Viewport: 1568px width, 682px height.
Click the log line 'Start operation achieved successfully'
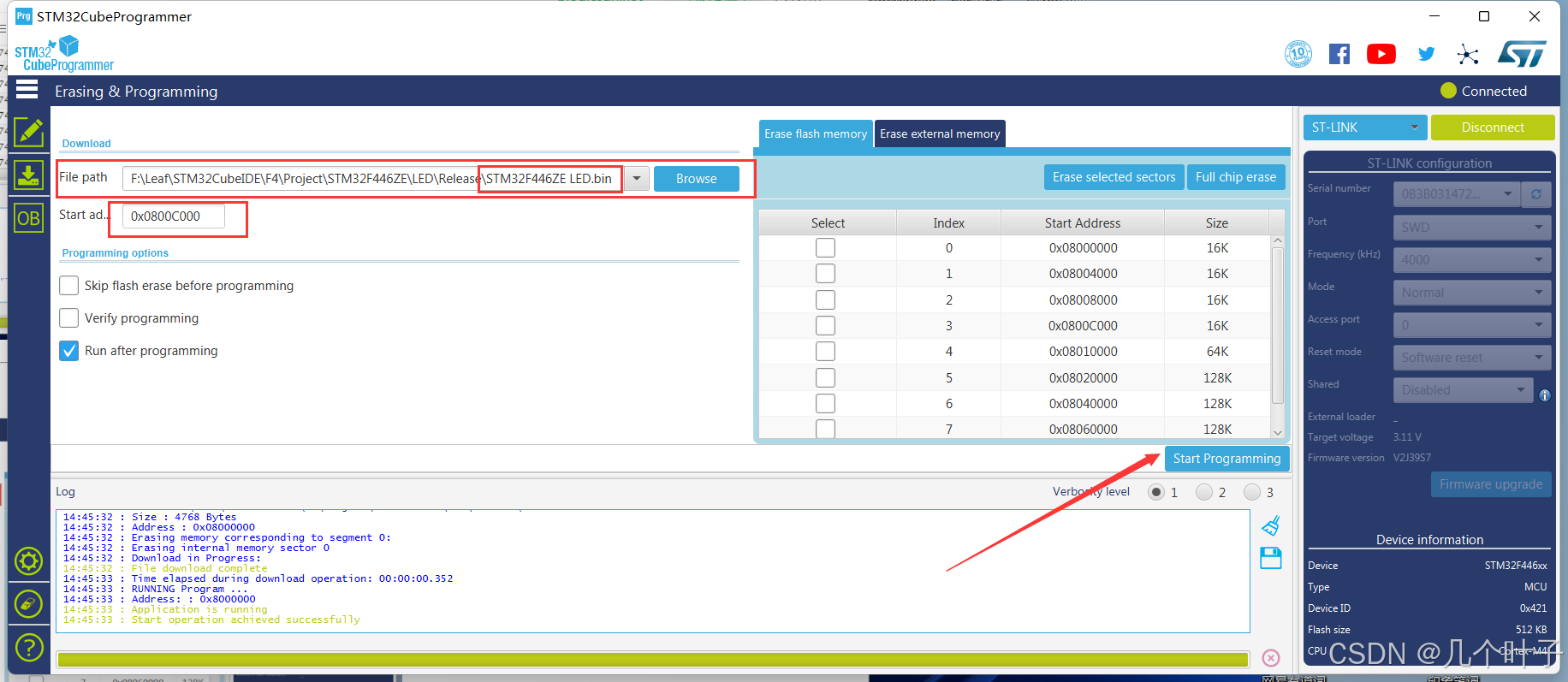click(246, 620)
